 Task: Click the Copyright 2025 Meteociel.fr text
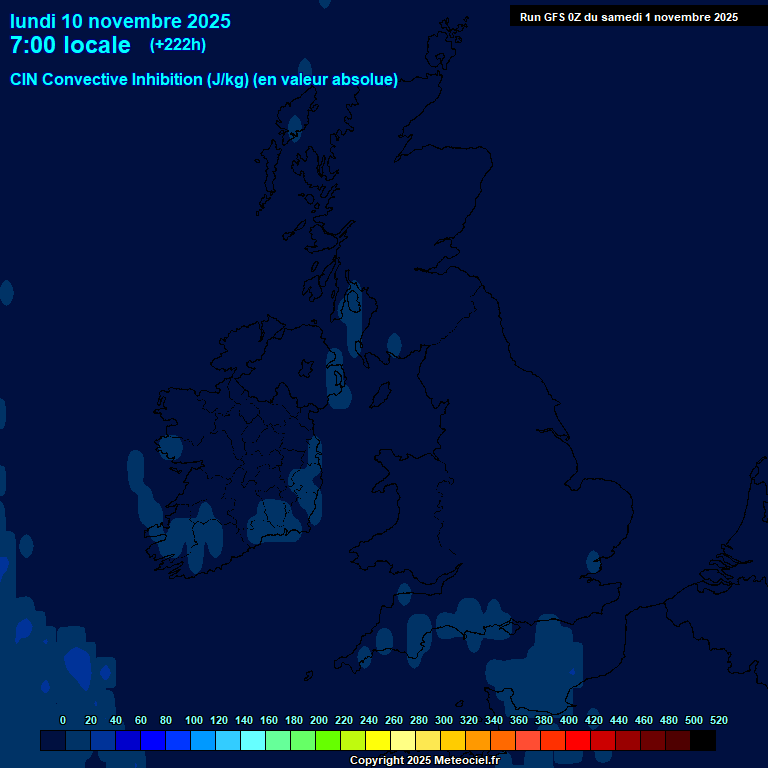click(424, 760)
